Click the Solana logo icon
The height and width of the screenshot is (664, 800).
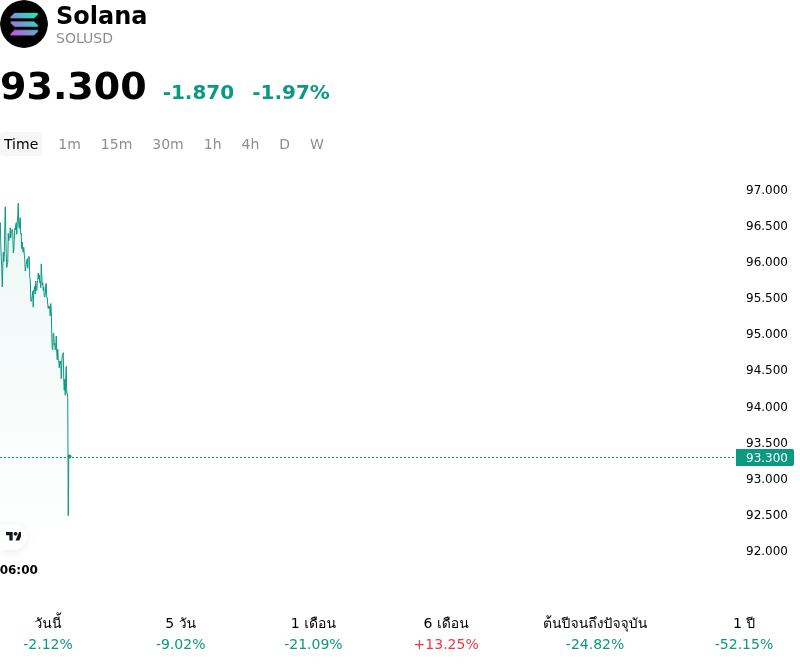pyautogui.click(x=24, y=24)
